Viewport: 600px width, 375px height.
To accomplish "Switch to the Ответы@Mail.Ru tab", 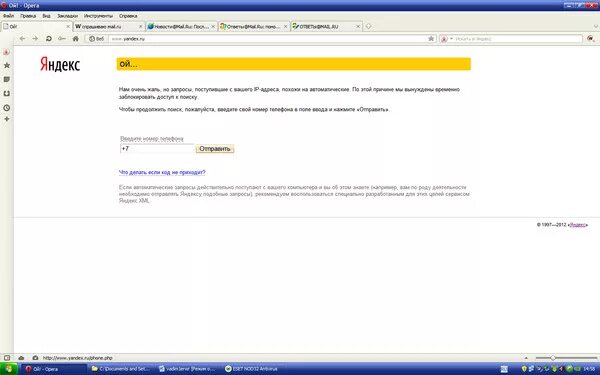I will 253,26.
